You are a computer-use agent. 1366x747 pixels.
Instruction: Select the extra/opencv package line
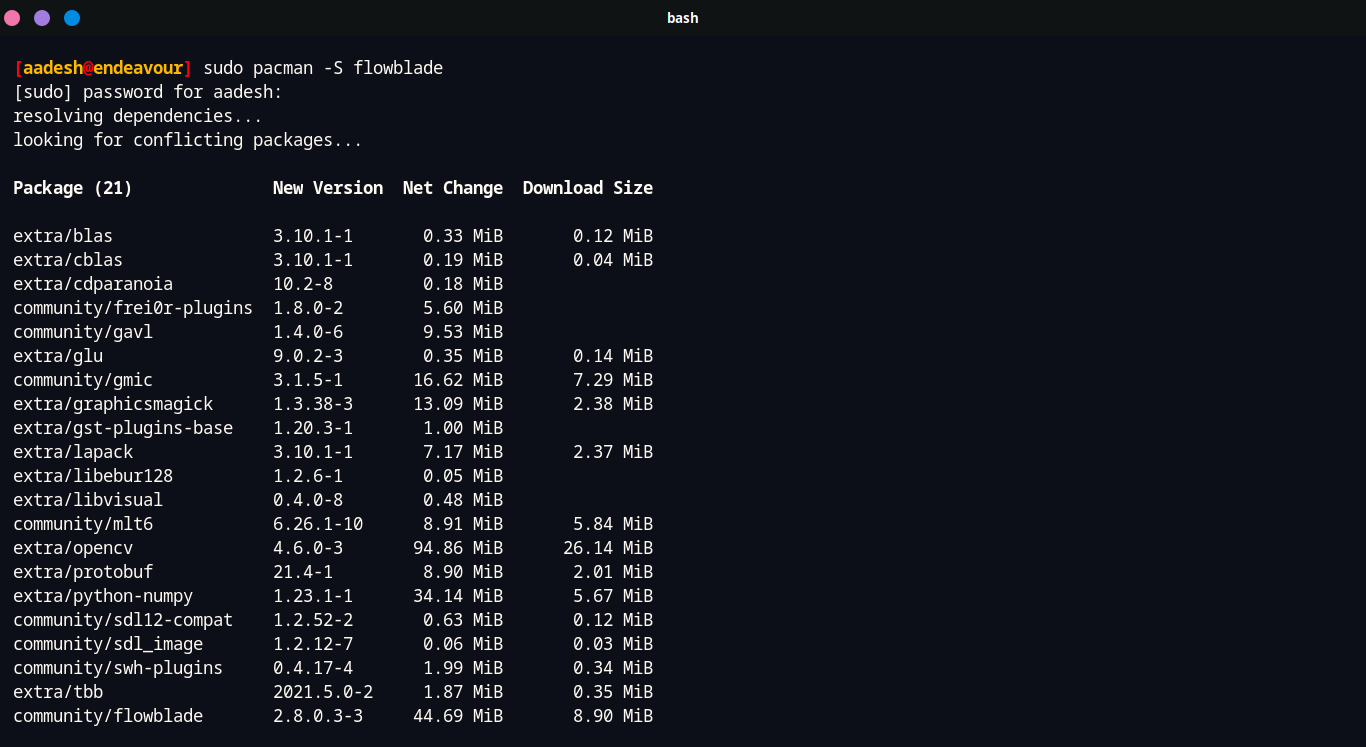click(x=73, y=547)
